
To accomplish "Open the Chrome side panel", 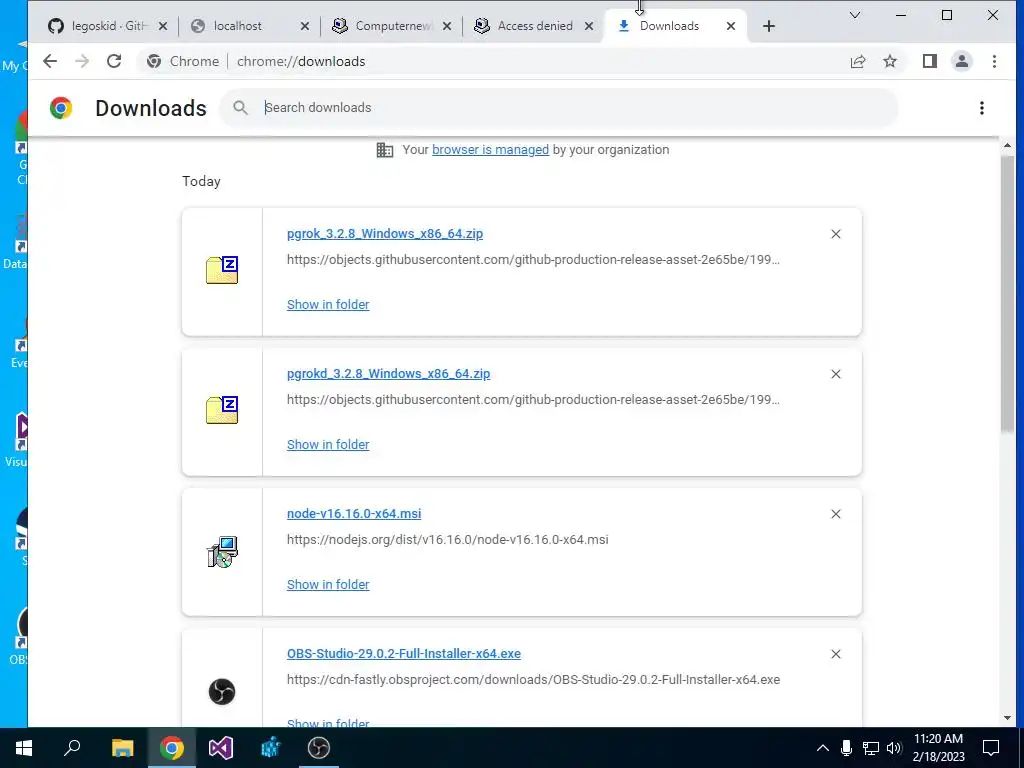I will [929, 61].
